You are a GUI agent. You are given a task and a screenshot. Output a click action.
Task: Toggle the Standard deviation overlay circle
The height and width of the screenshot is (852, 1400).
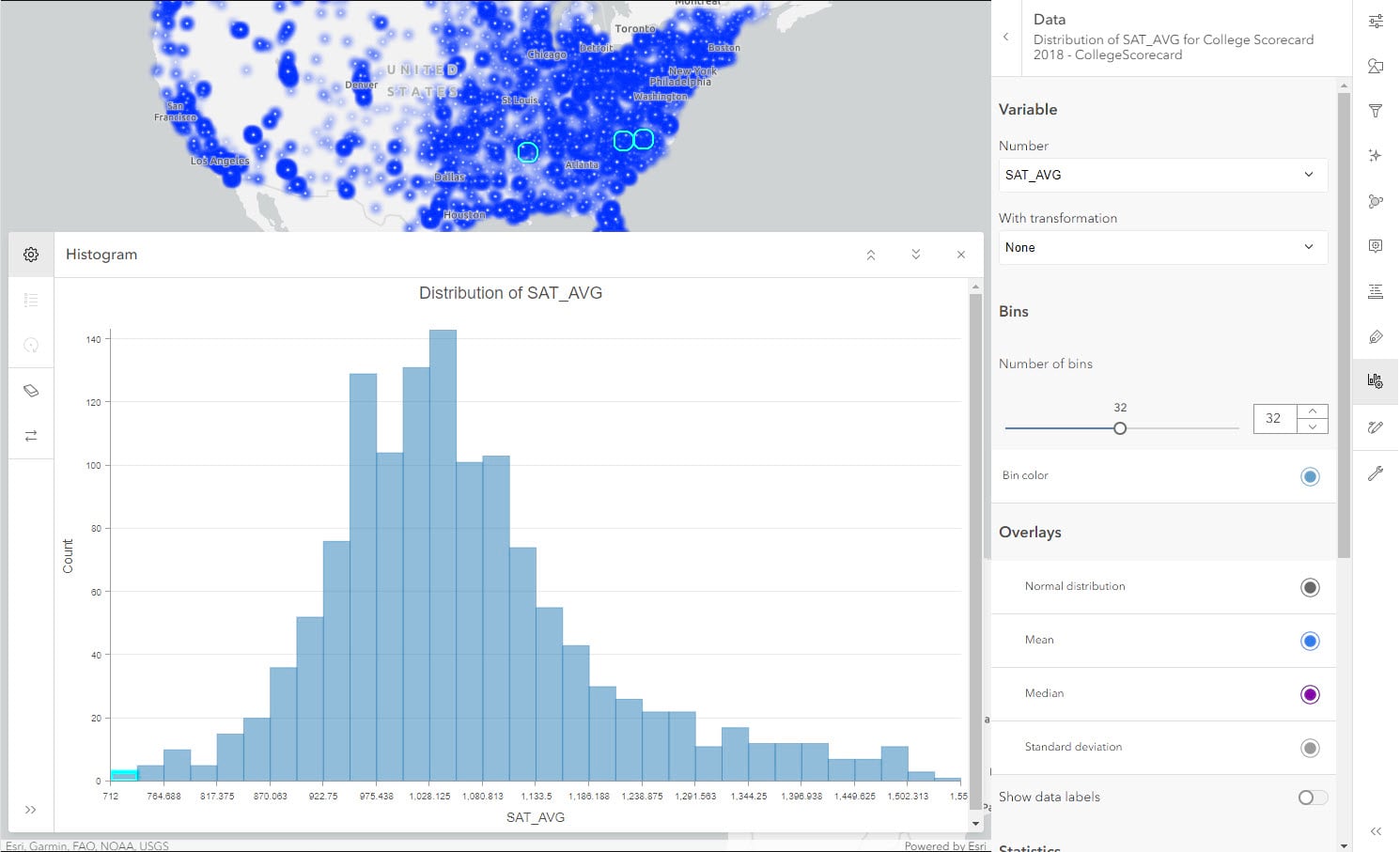[1310, 749]
